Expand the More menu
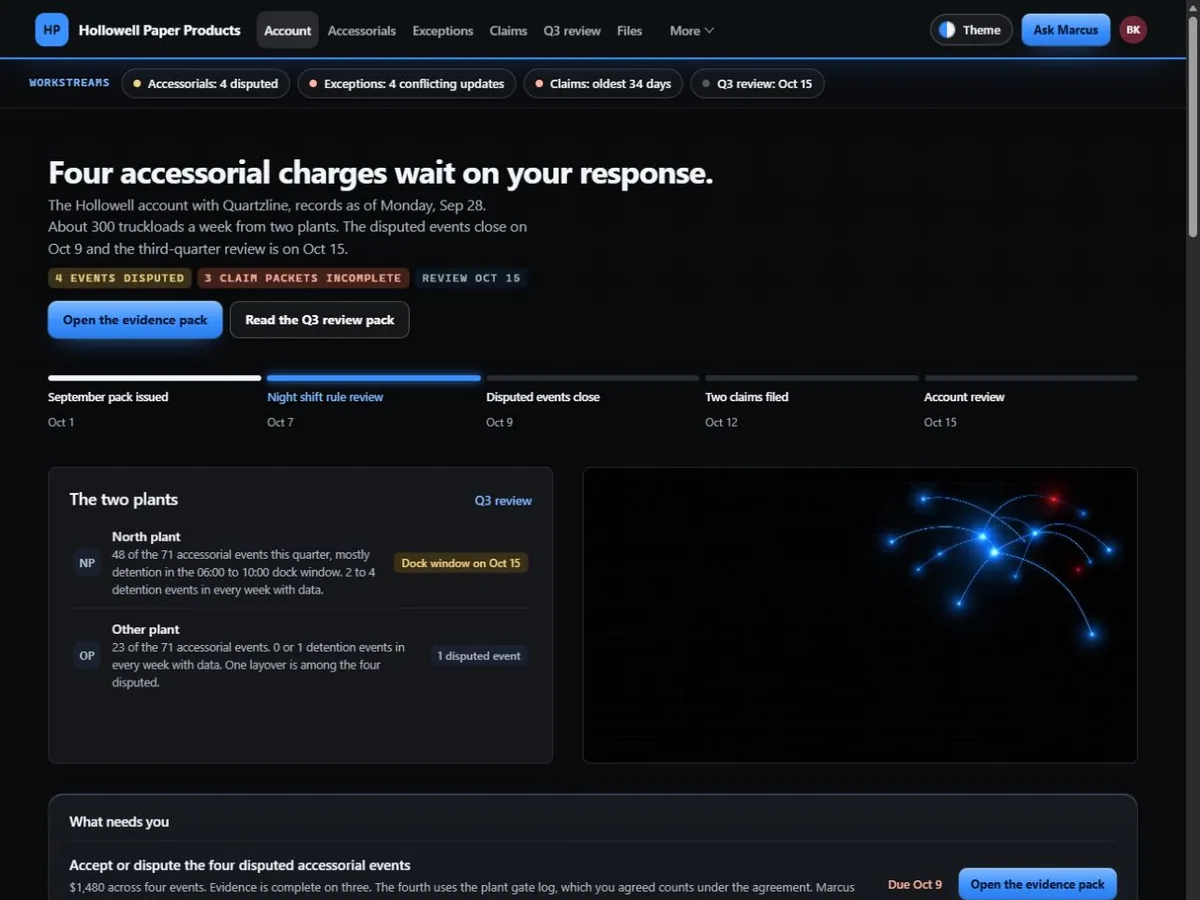This screenshot has height=900, width=1200. 692,31
